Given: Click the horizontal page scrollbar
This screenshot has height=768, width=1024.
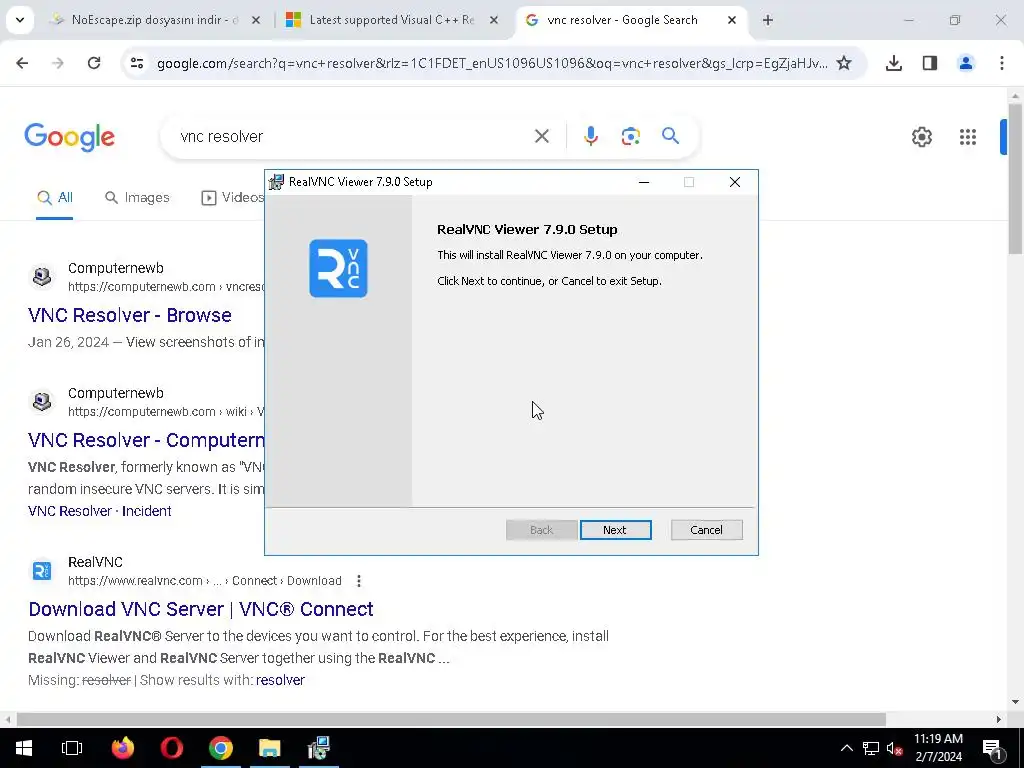Looking at the screenshot, I should pyautogui.click(x=451, y=719).
